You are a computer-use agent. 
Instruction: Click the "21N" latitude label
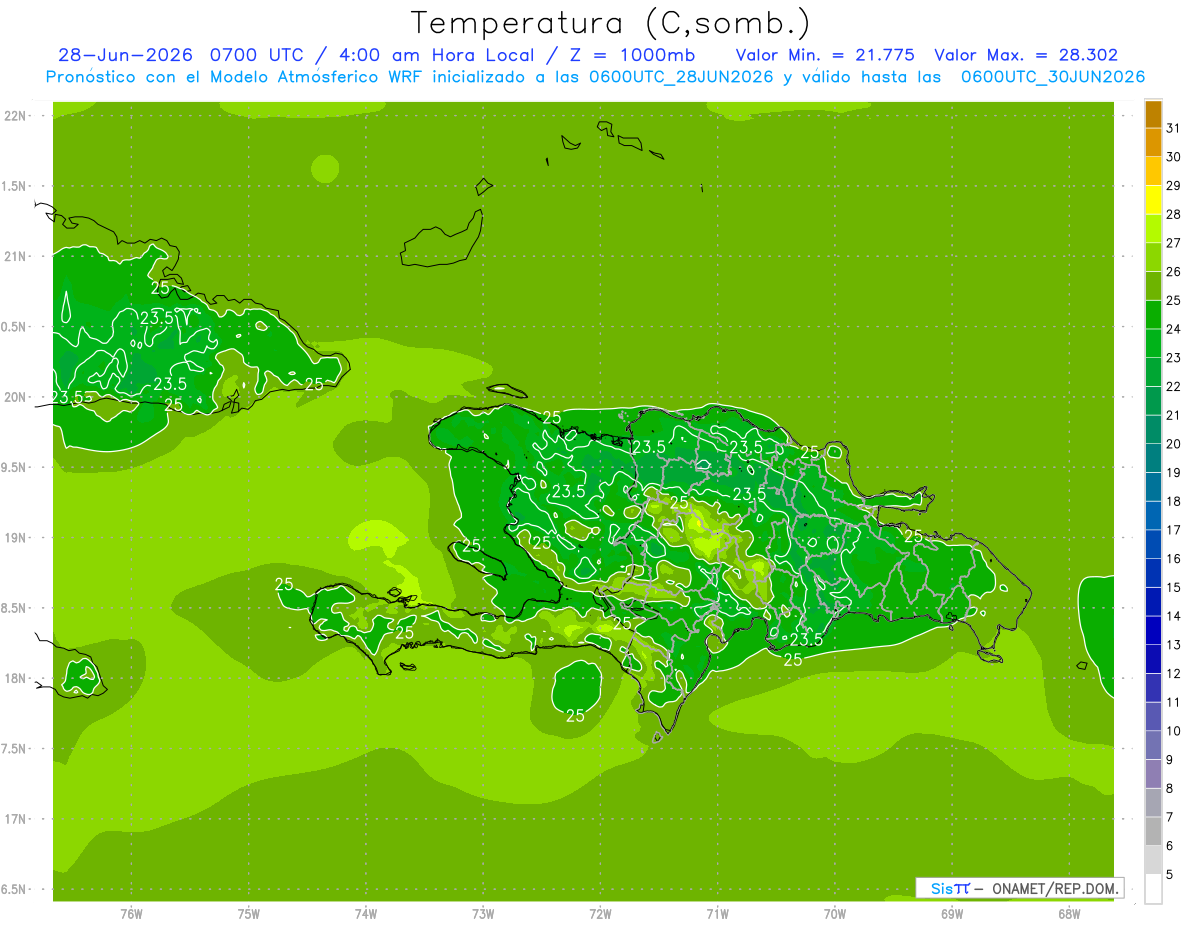(16, 256)
